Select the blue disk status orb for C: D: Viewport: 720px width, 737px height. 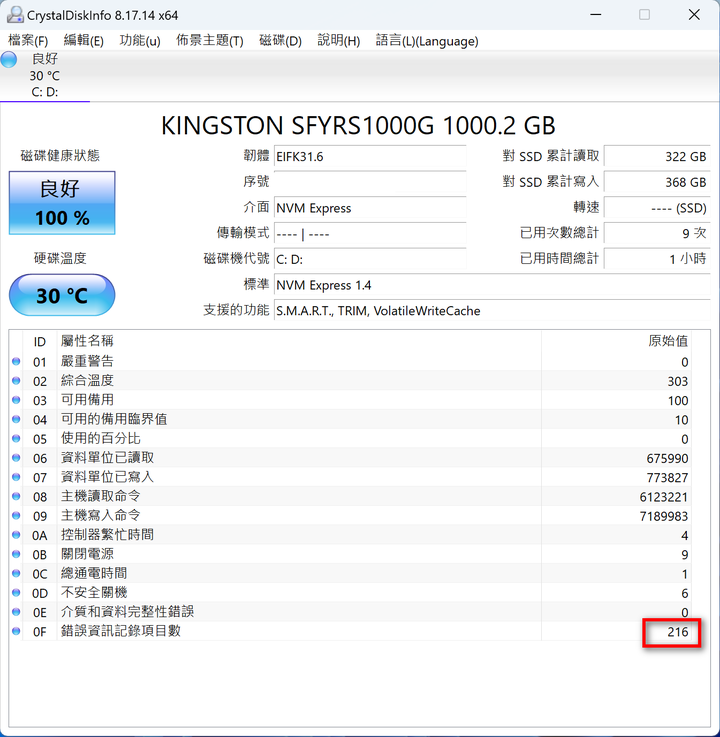pos(9,60)
